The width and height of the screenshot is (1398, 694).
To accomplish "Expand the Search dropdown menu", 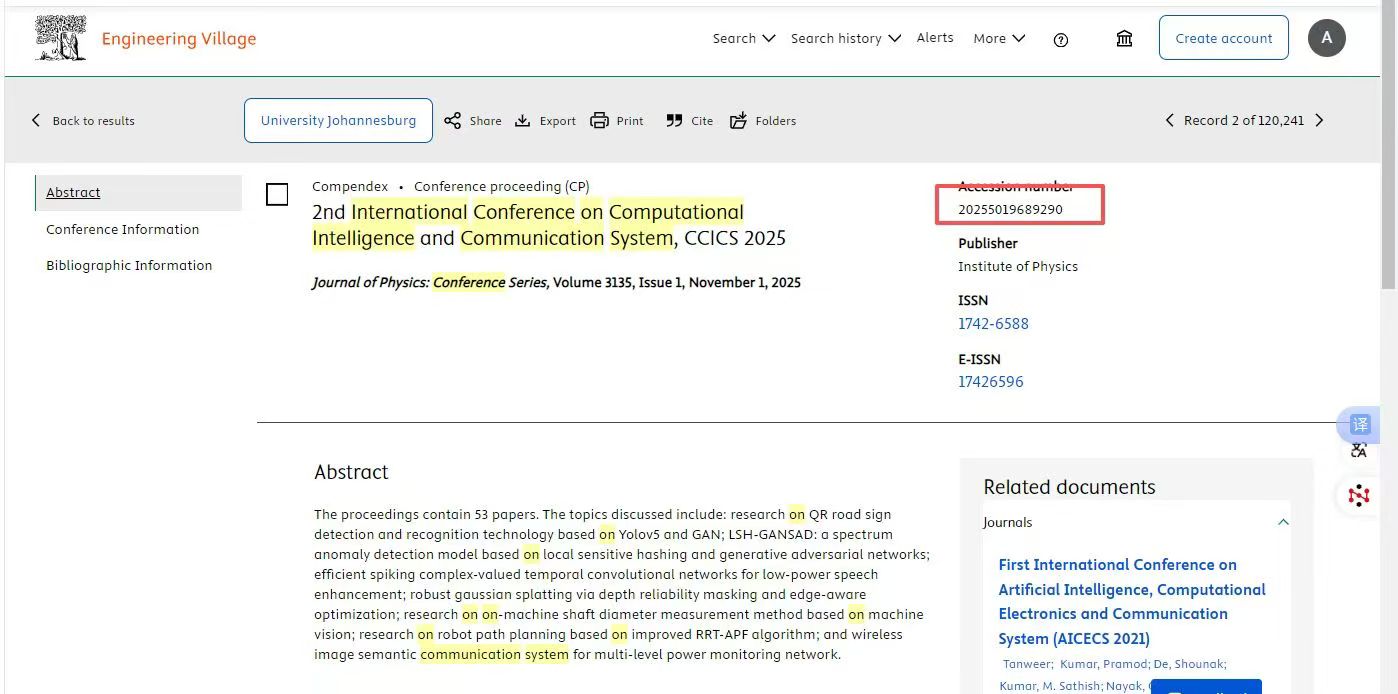I will click(x=743, y=38).
